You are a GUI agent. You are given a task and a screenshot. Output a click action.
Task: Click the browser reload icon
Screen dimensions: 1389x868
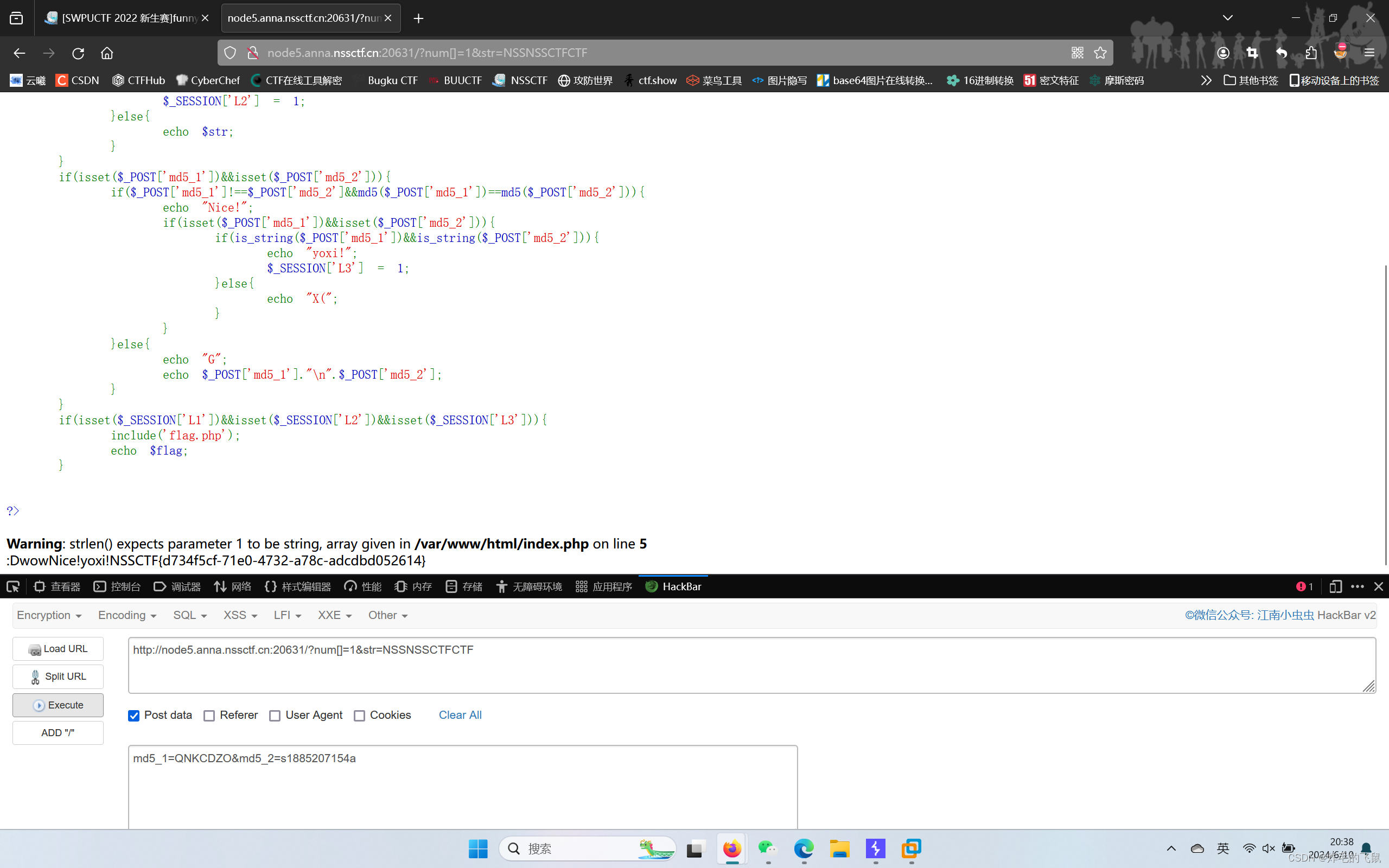point(78,53)
